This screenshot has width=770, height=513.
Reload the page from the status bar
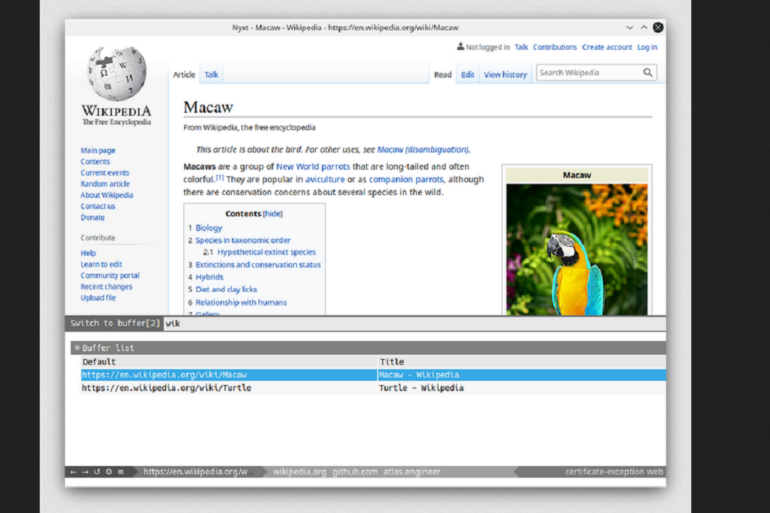pos(97,472)
